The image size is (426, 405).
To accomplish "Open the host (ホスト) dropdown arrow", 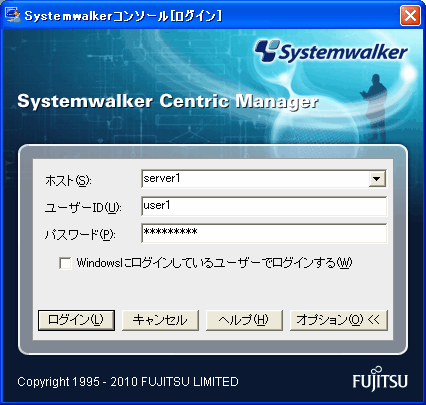I will pyautogui.click(x=377, y=179).
